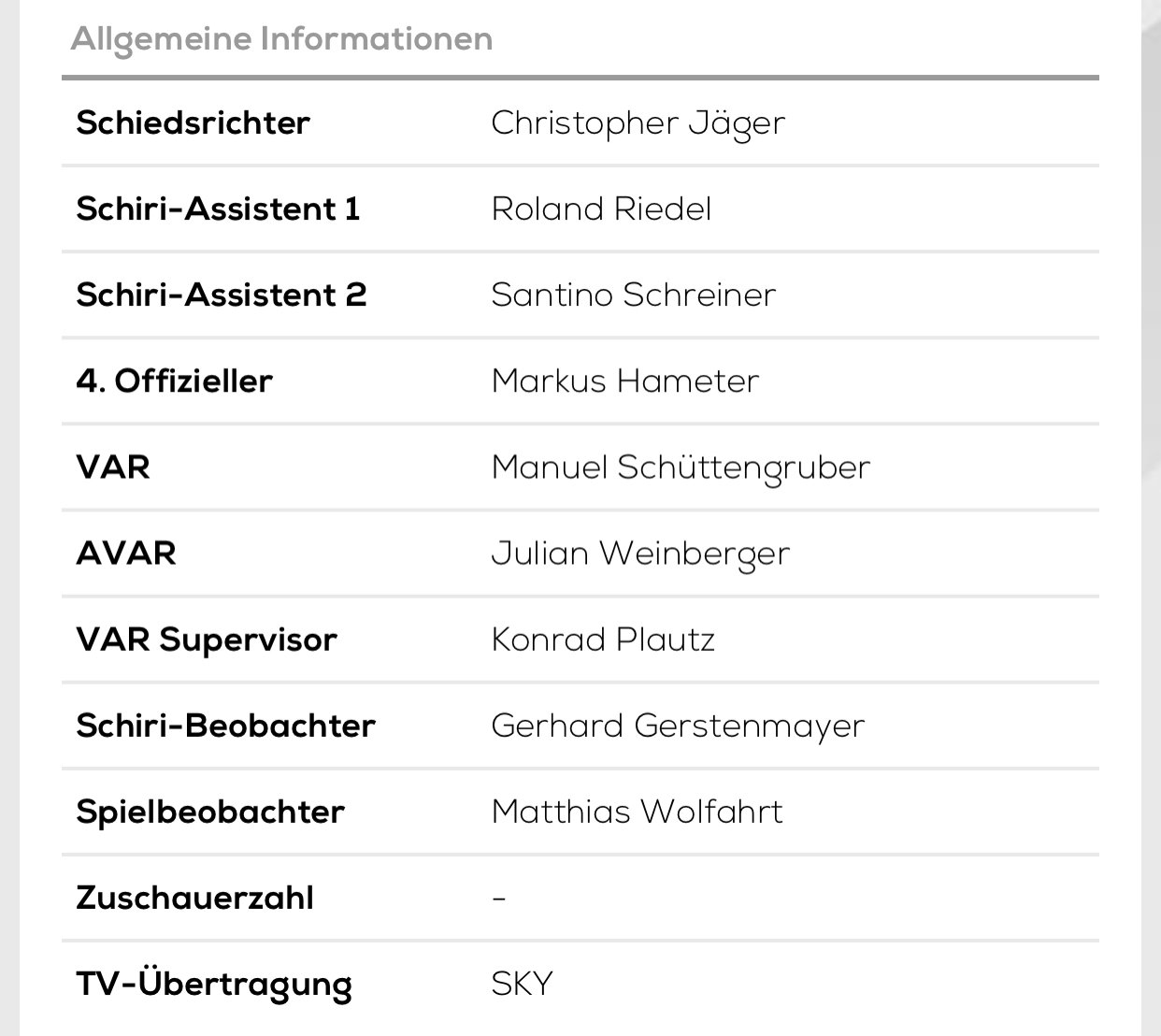1161x1036 pixels.
Task: Click the Zuschauerzahl row label
Action: [x=195, y=898]
